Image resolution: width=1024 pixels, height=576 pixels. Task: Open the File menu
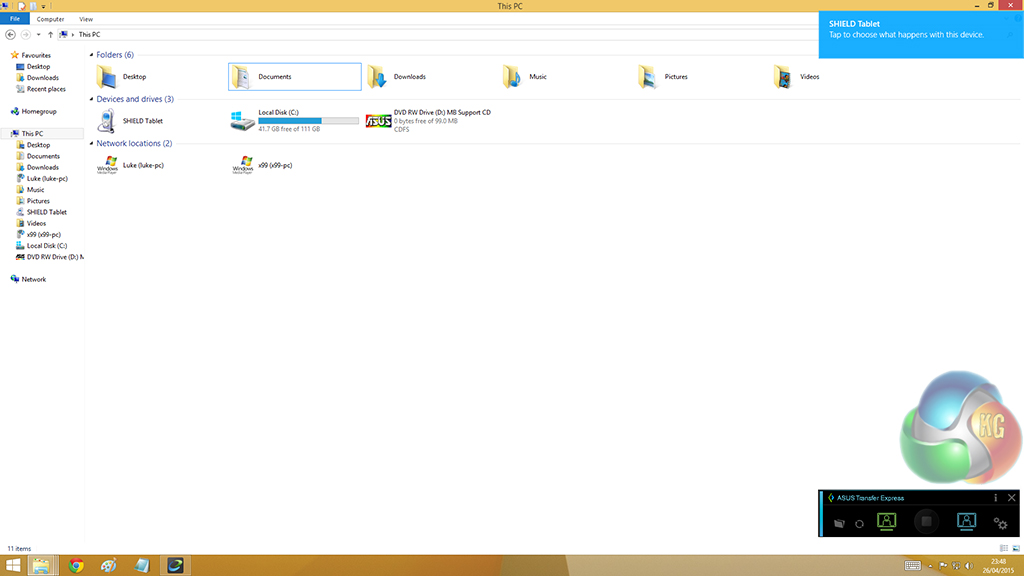(x=14, y=19)
